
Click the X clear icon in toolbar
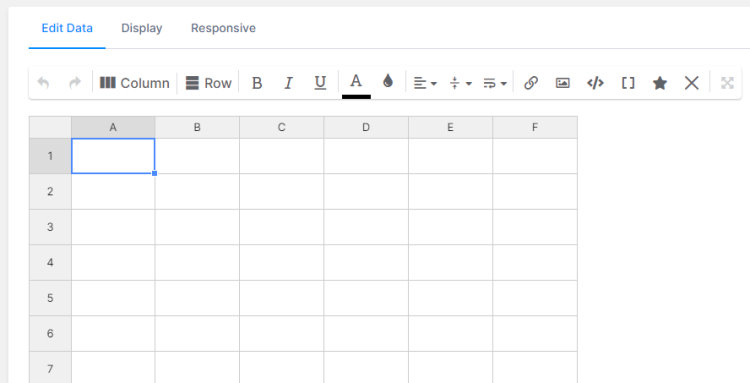pyautogui.click(x=692, y=83)
